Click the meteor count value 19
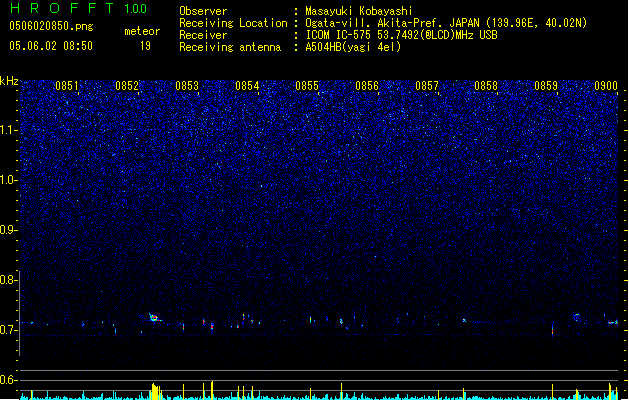The image size is (629, 400). [x=145, y=46]
